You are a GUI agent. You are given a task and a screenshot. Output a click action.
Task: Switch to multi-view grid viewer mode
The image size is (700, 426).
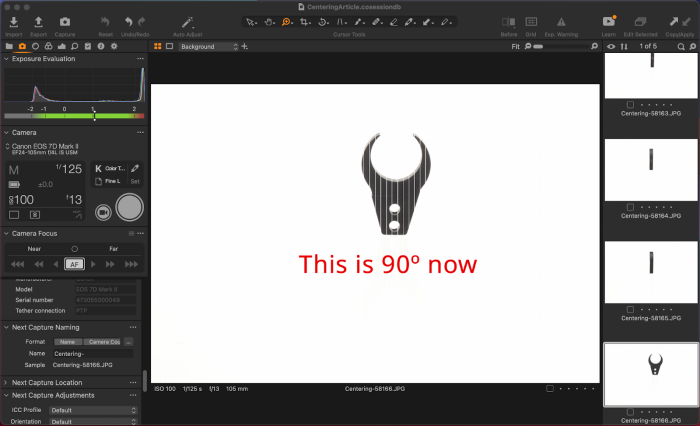pyautogui.click(x=158, y=46)
